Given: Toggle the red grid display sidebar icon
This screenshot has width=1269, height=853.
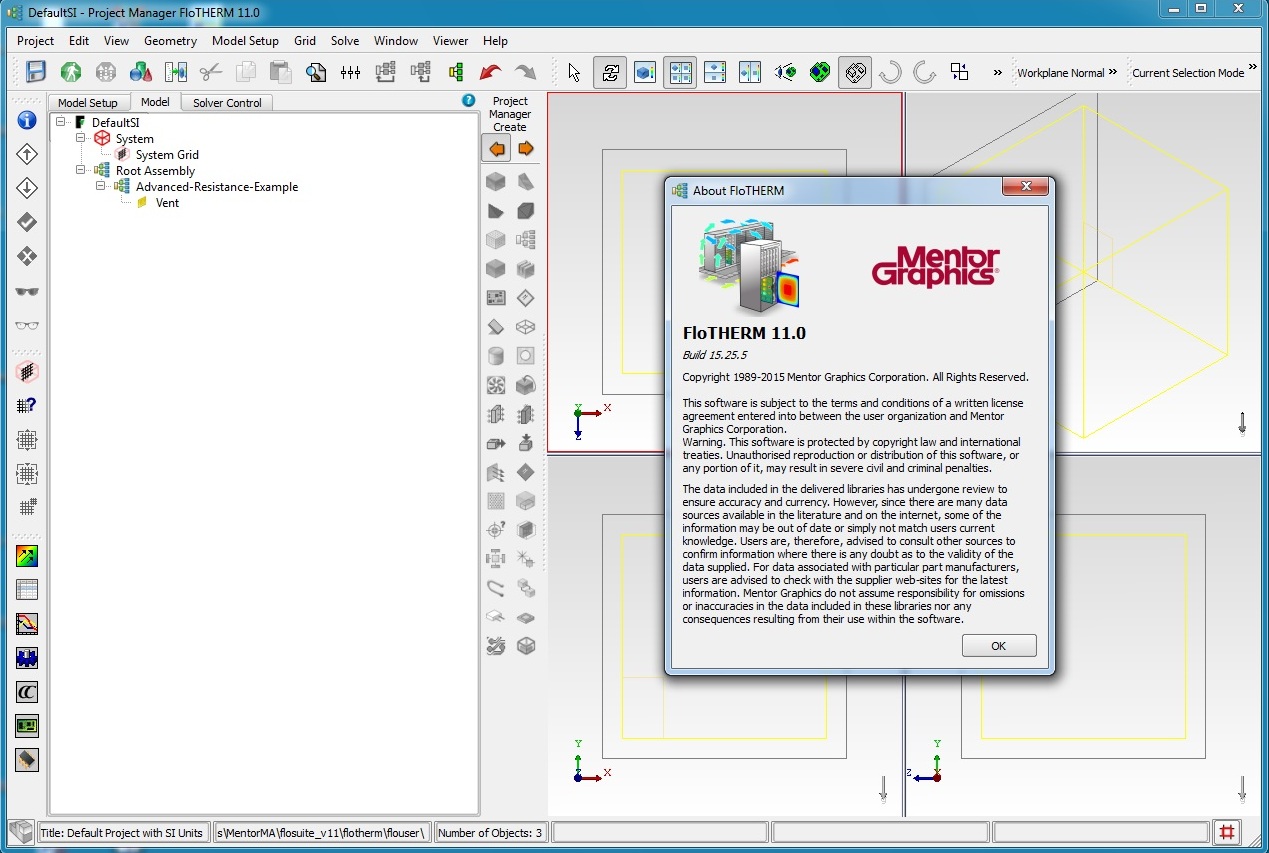Looking at the screenshot, I should click(27, 371).
